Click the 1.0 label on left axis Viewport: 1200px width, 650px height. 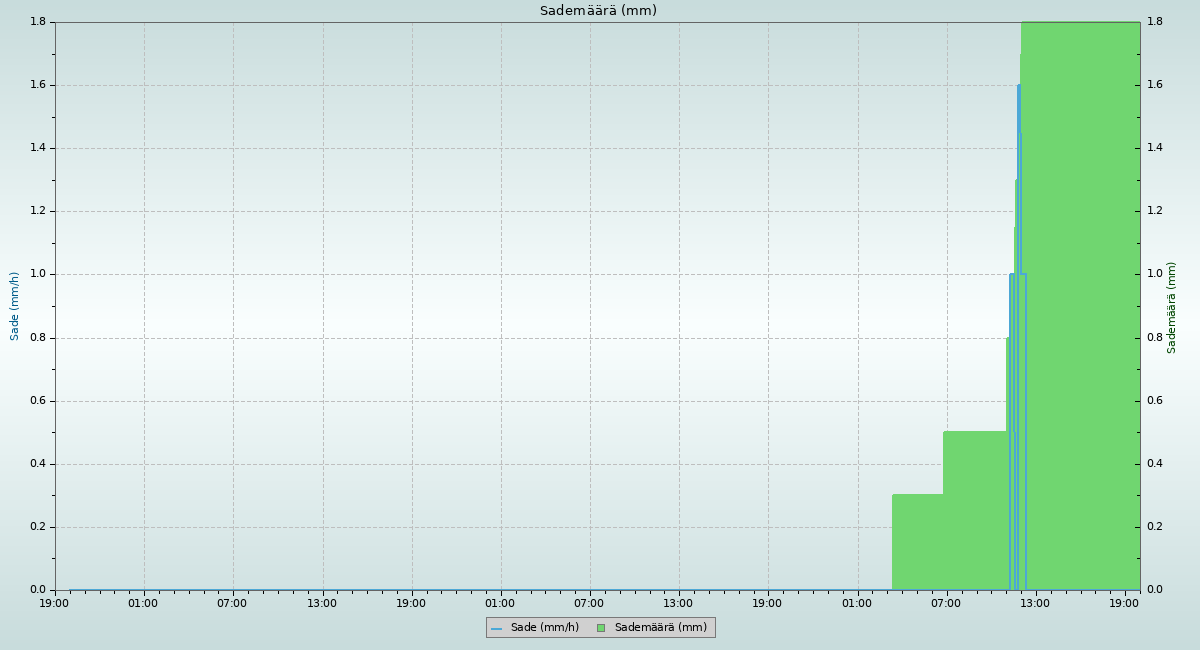tap(39, 274)
